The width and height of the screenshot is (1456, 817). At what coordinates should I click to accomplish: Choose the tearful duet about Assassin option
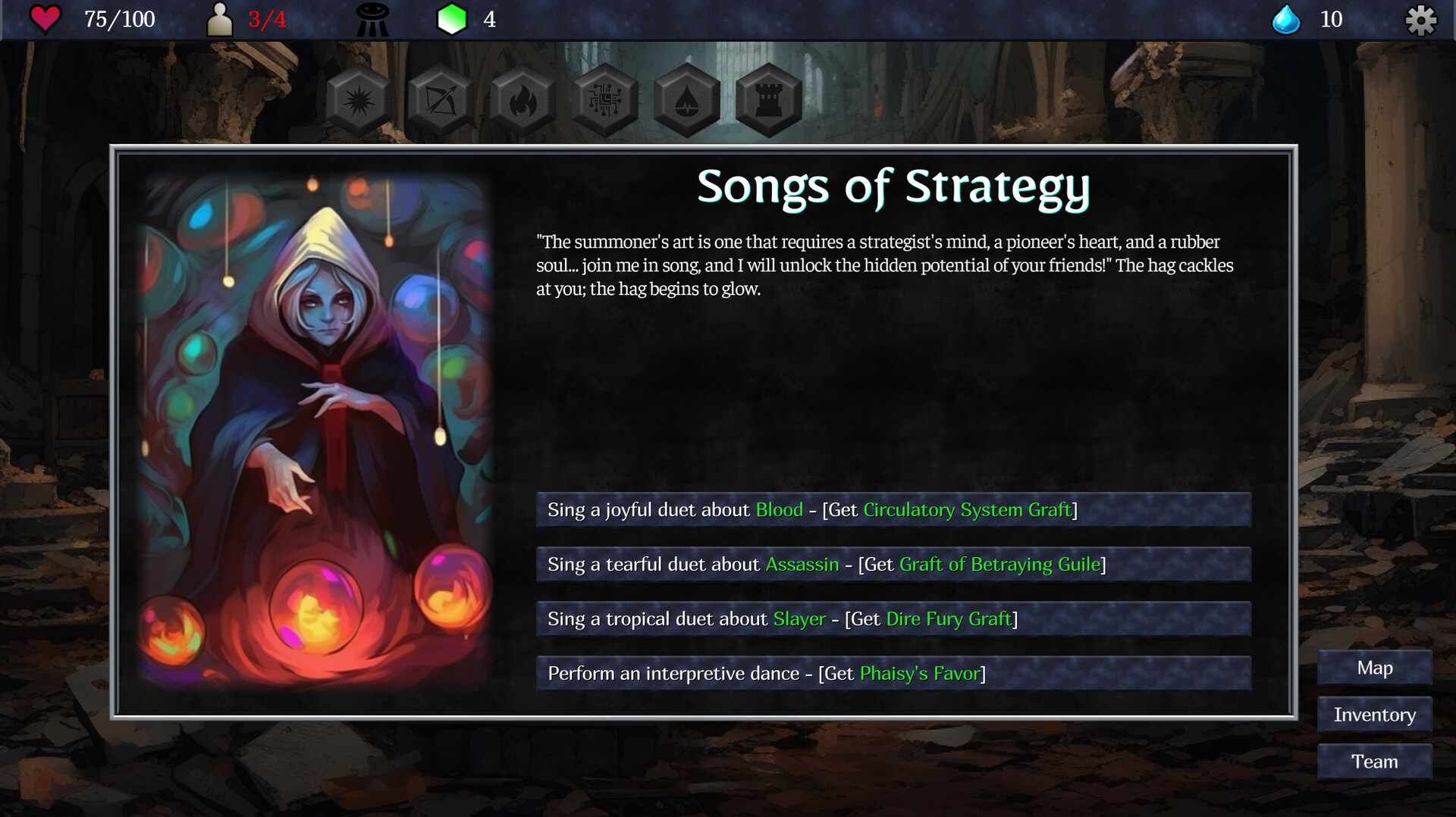(893, 564)
